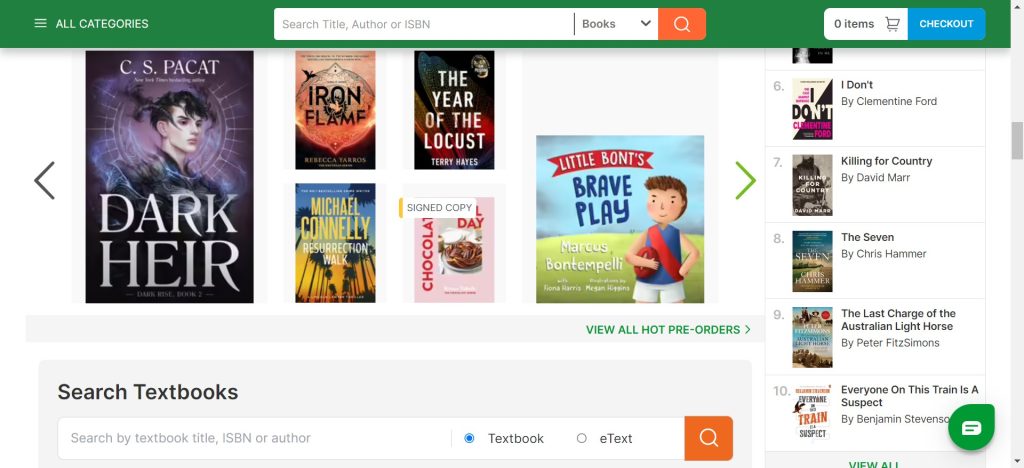The height and width of the screenshot is (468, 1024).
Task: Open the Killing for Country book cover
Action: (x=812, y=185)
